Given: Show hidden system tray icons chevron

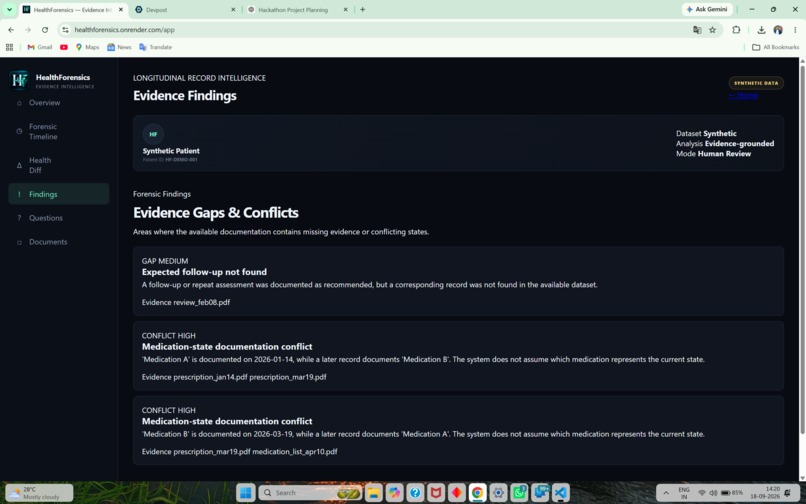Looking at the screenshot, I should point(666,493).
